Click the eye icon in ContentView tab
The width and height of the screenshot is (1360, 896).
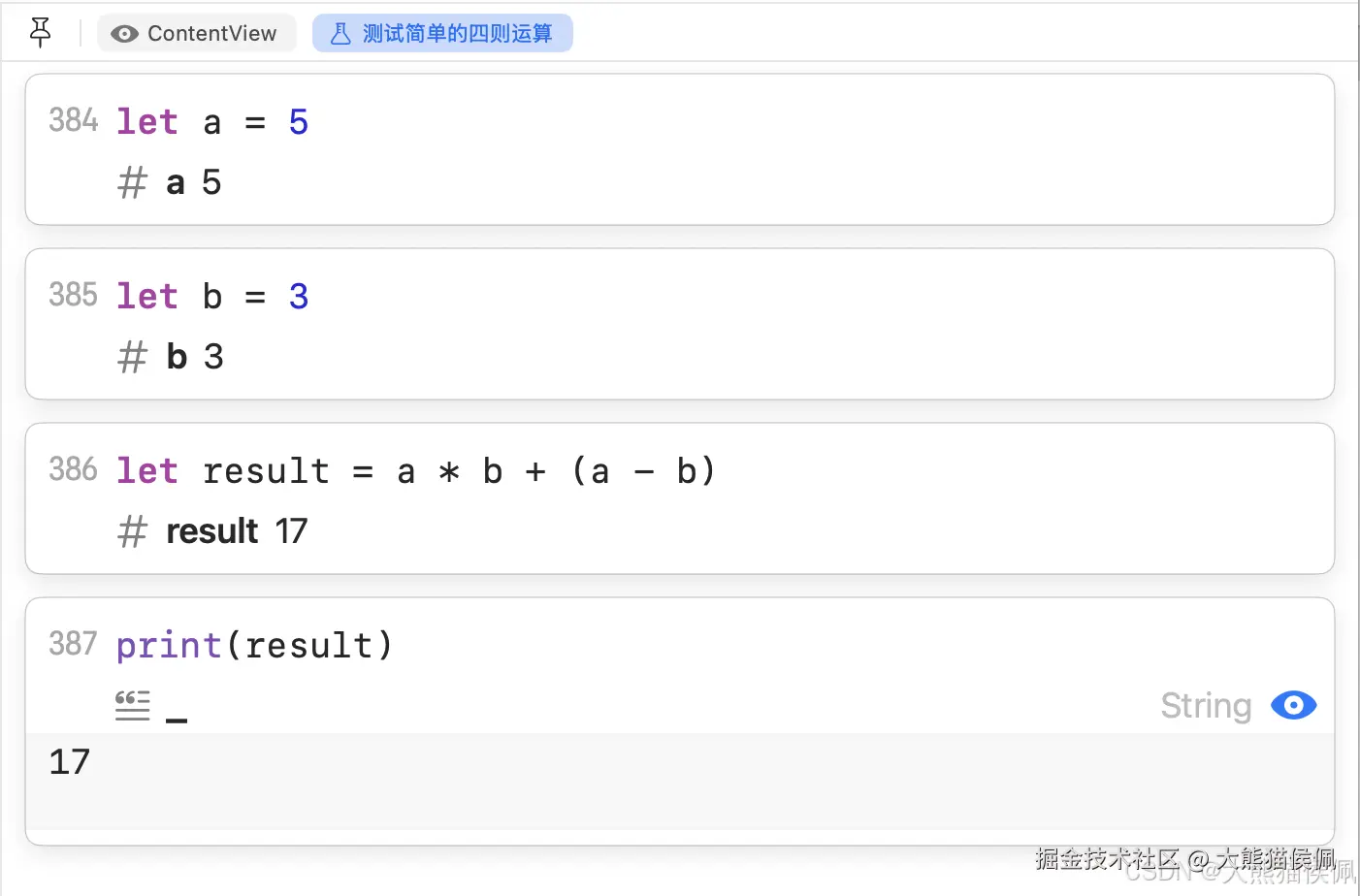click(124, 34)
